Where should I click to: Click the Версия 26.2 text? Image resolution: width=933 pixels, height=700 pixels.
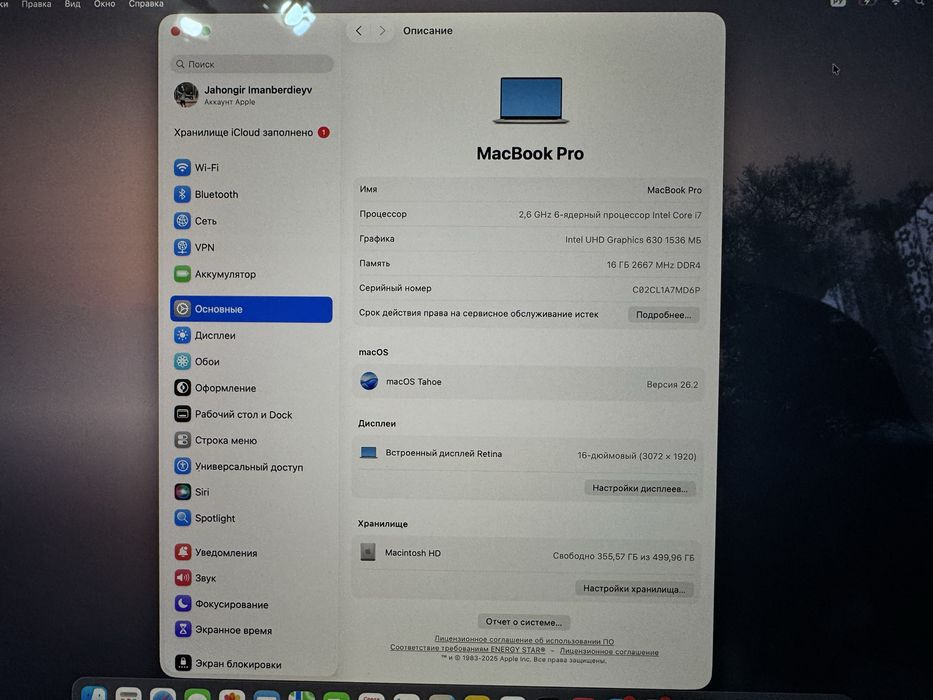click(672, 385)
